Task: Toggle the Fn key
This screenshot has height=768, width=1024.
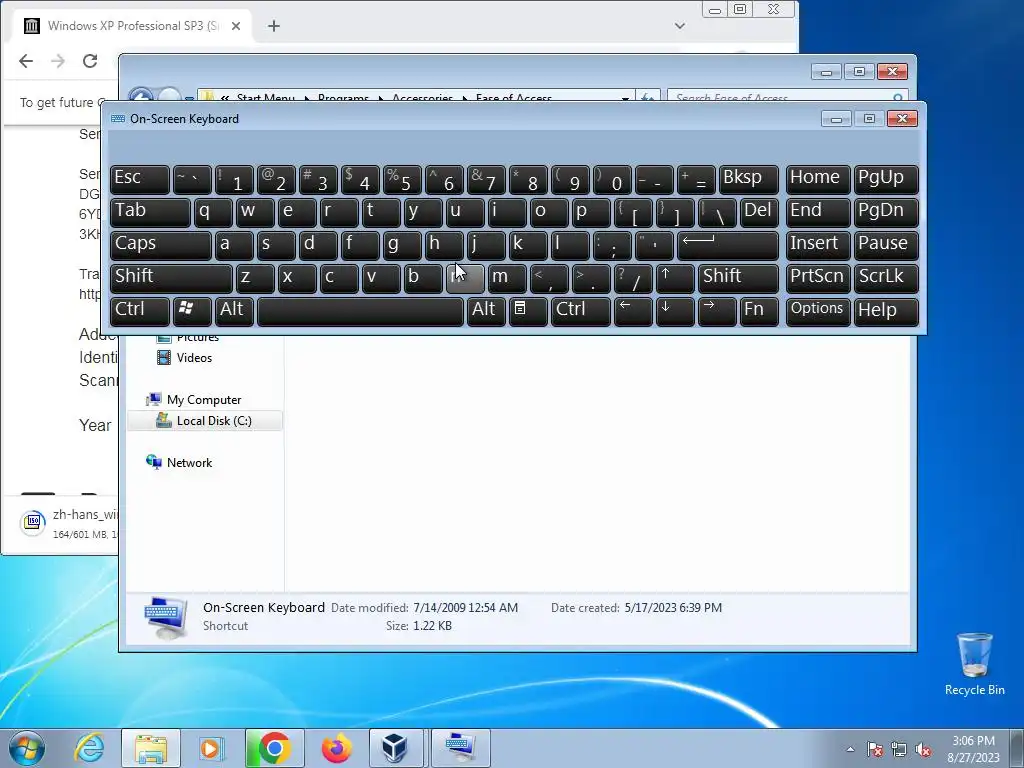Action: point(758,311)
